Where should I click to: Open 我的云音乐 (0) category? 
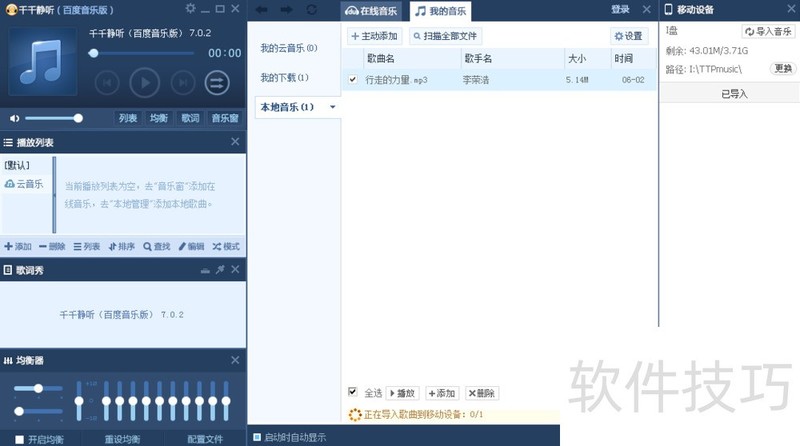[289, 48]
